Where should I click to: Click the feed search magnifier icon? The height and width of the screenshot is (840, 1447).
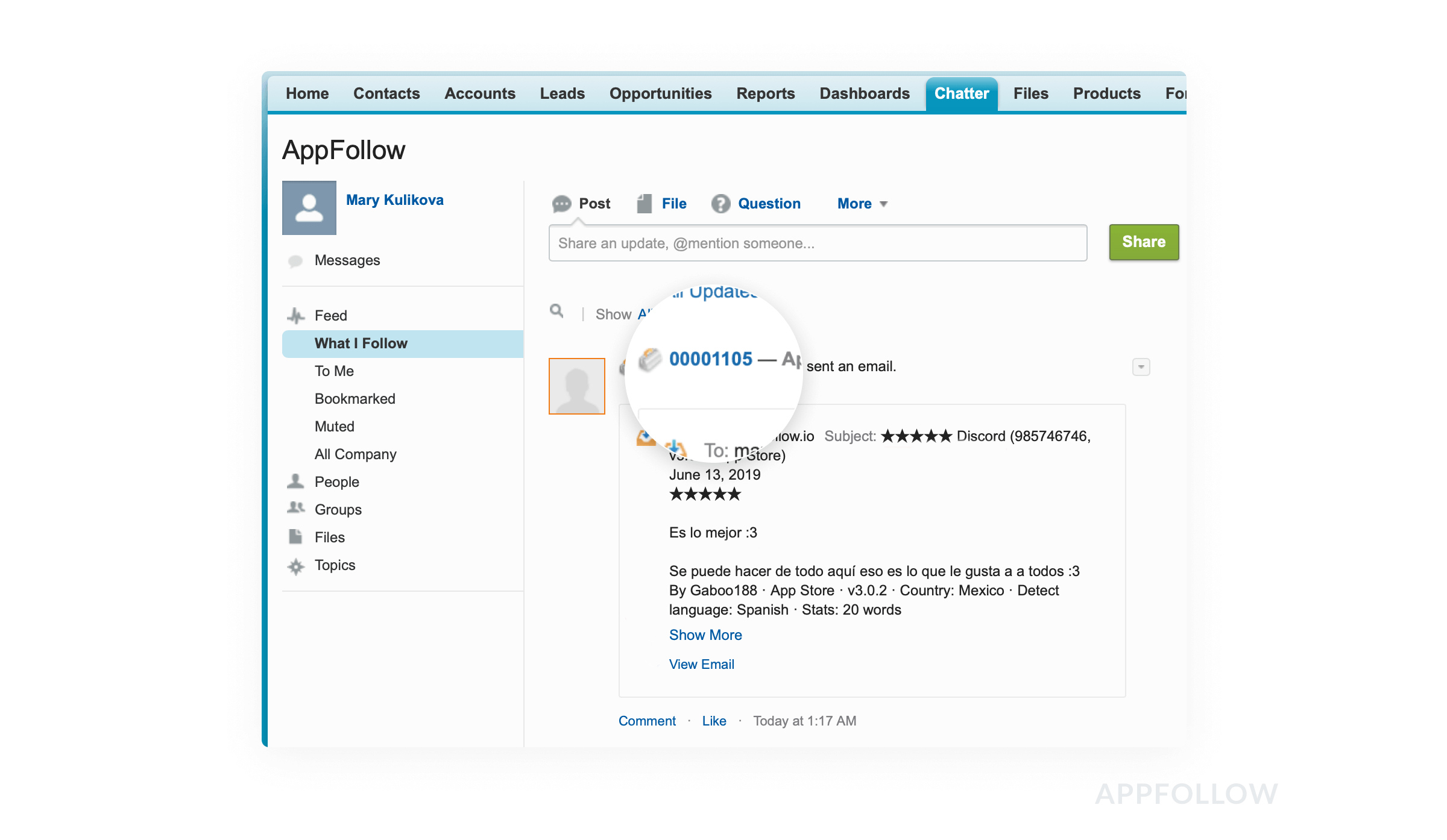tap(556, 311)
